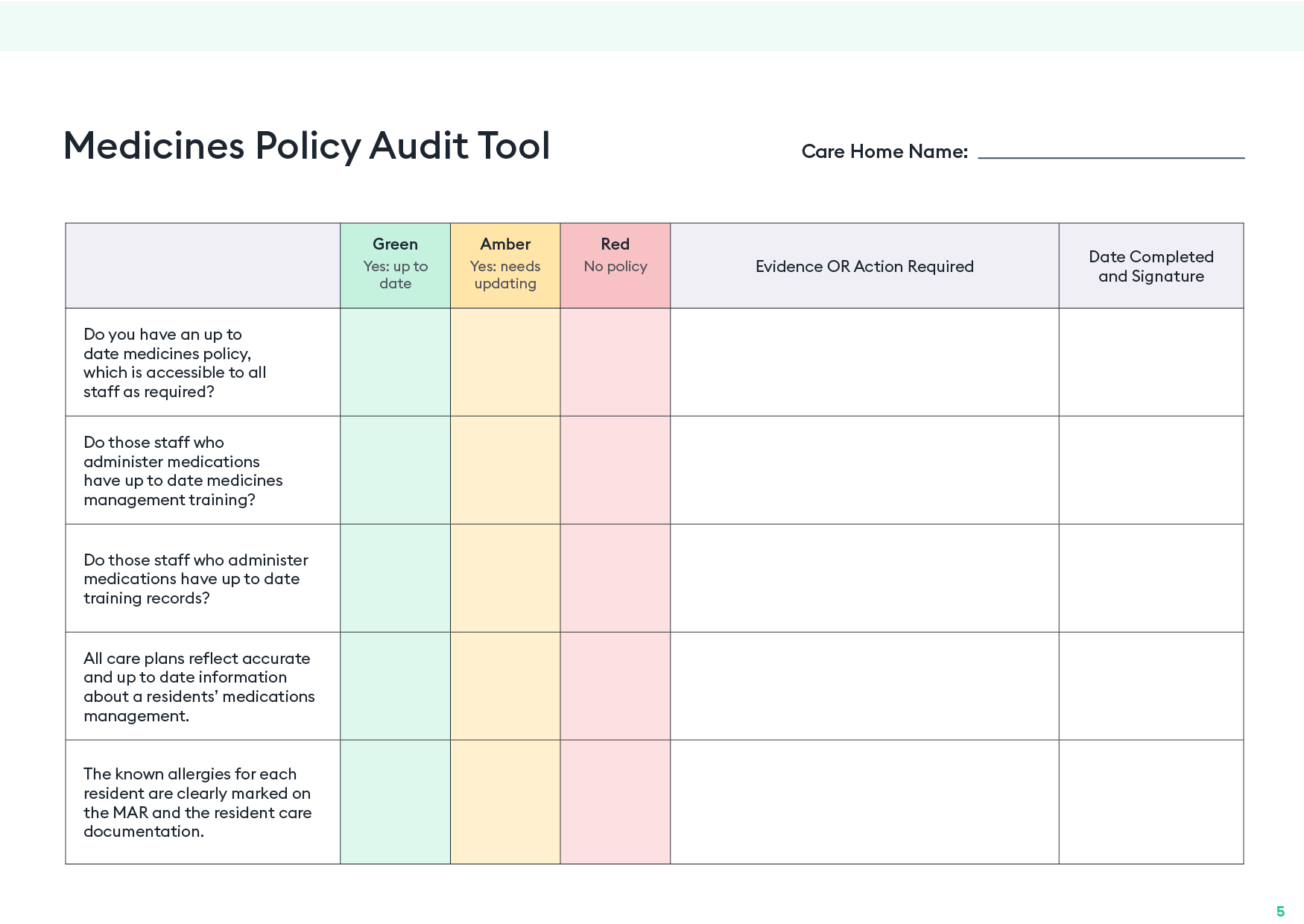The width and height of the screenshot is (1304, 924).
Task: Click the green cell for the medicines policy question
Action: [395, 362]
